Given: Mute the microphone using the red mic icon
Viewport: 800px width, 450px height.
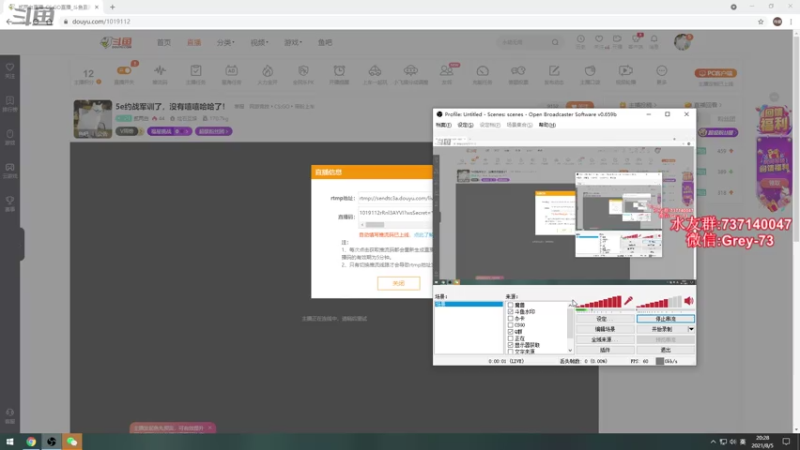Looking at the screenshot, I should point(629,301).
